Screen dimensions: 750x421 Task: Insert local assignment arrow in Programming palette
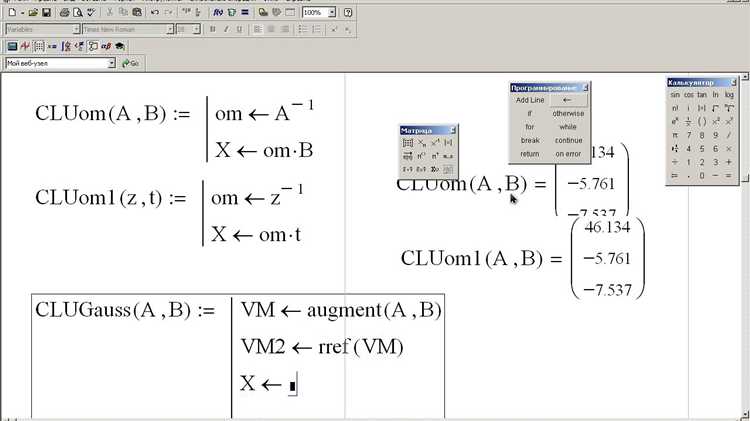[567, 100]
